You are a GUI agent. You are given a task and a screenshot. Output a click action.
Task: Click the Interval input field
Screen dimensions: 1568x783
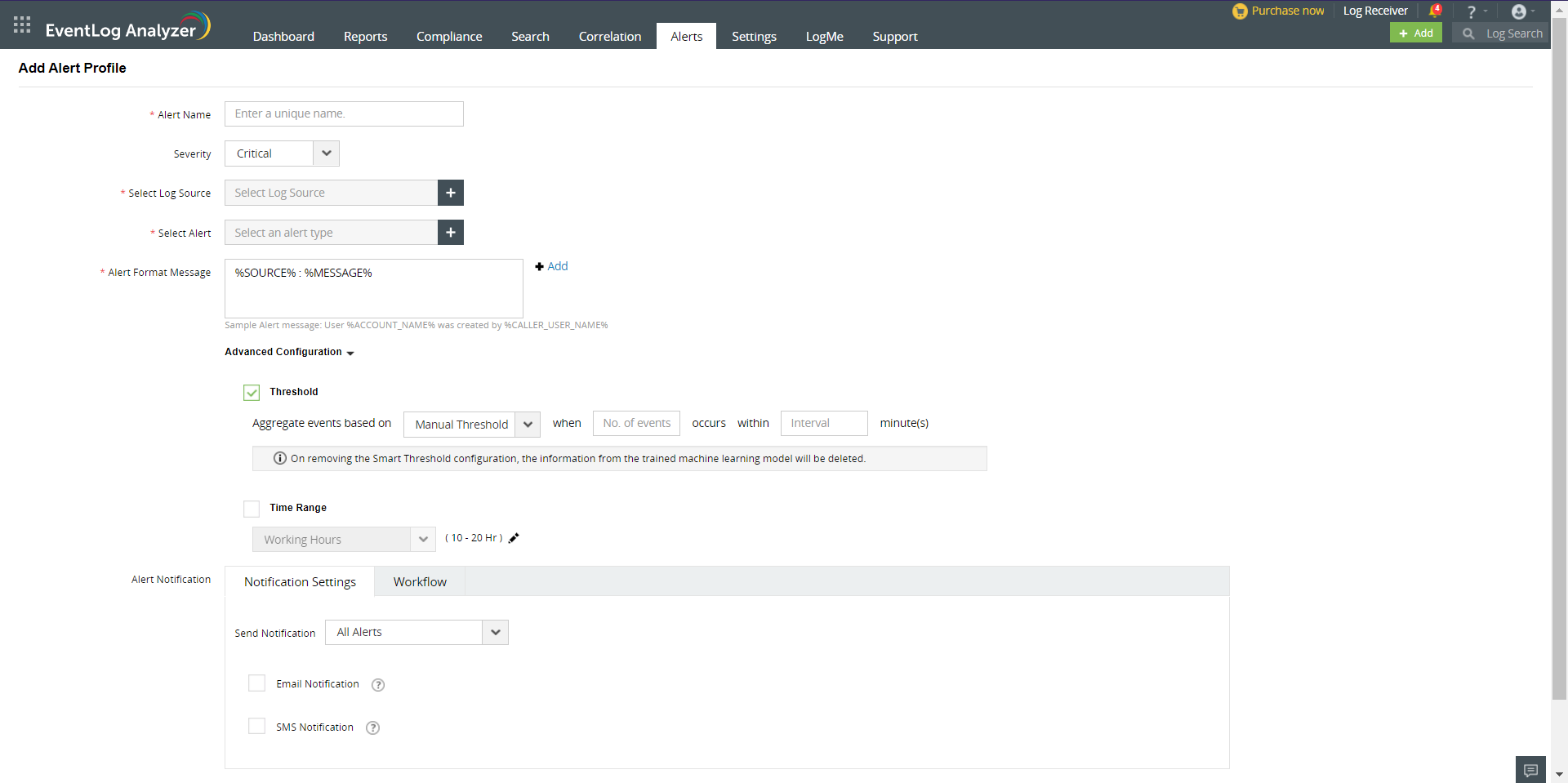coord(824,423)
